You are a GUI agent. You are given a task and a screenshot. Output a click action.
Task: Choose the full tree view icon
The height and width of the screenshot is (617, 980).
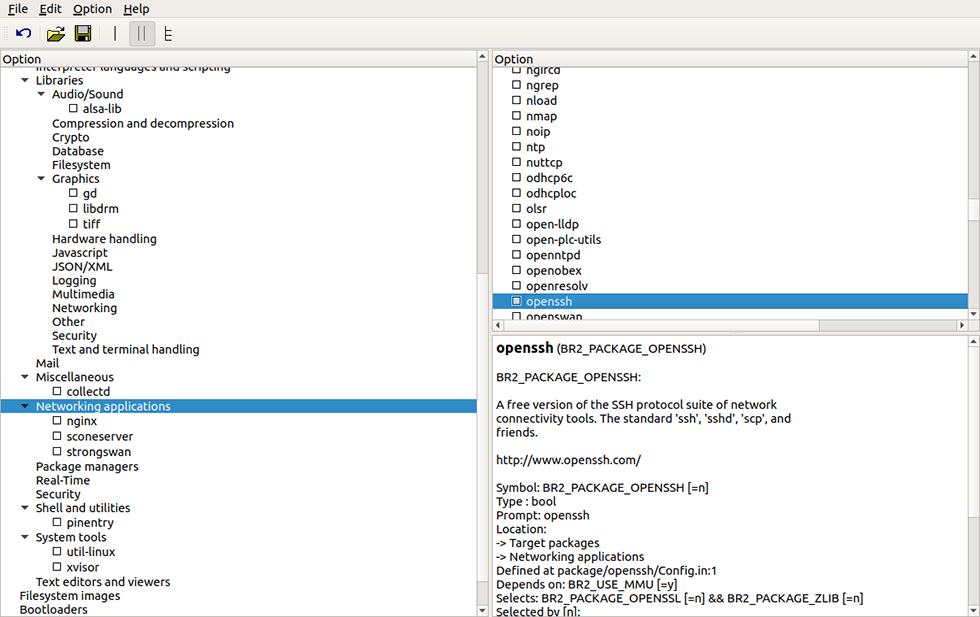point(168,34)
